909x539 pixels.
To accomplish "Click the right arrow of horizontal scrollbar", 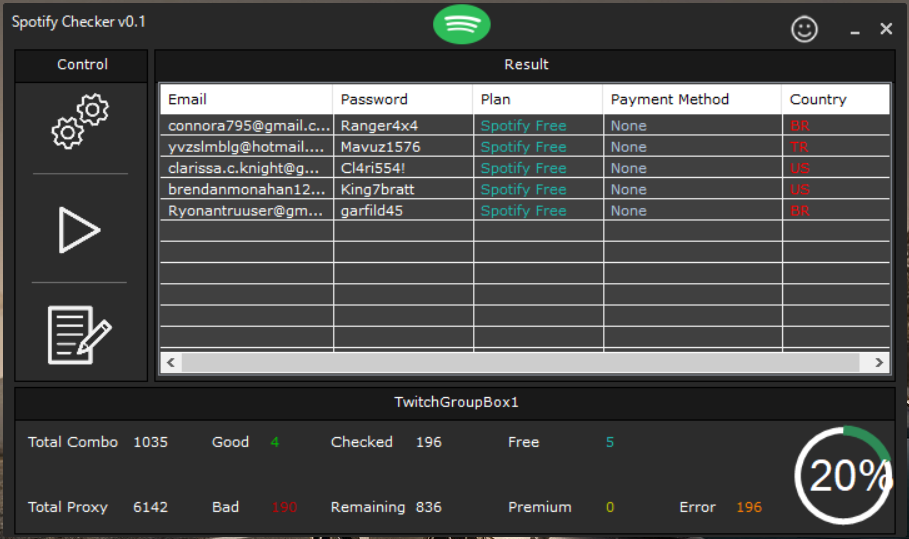I will click(x=879, y=362).
